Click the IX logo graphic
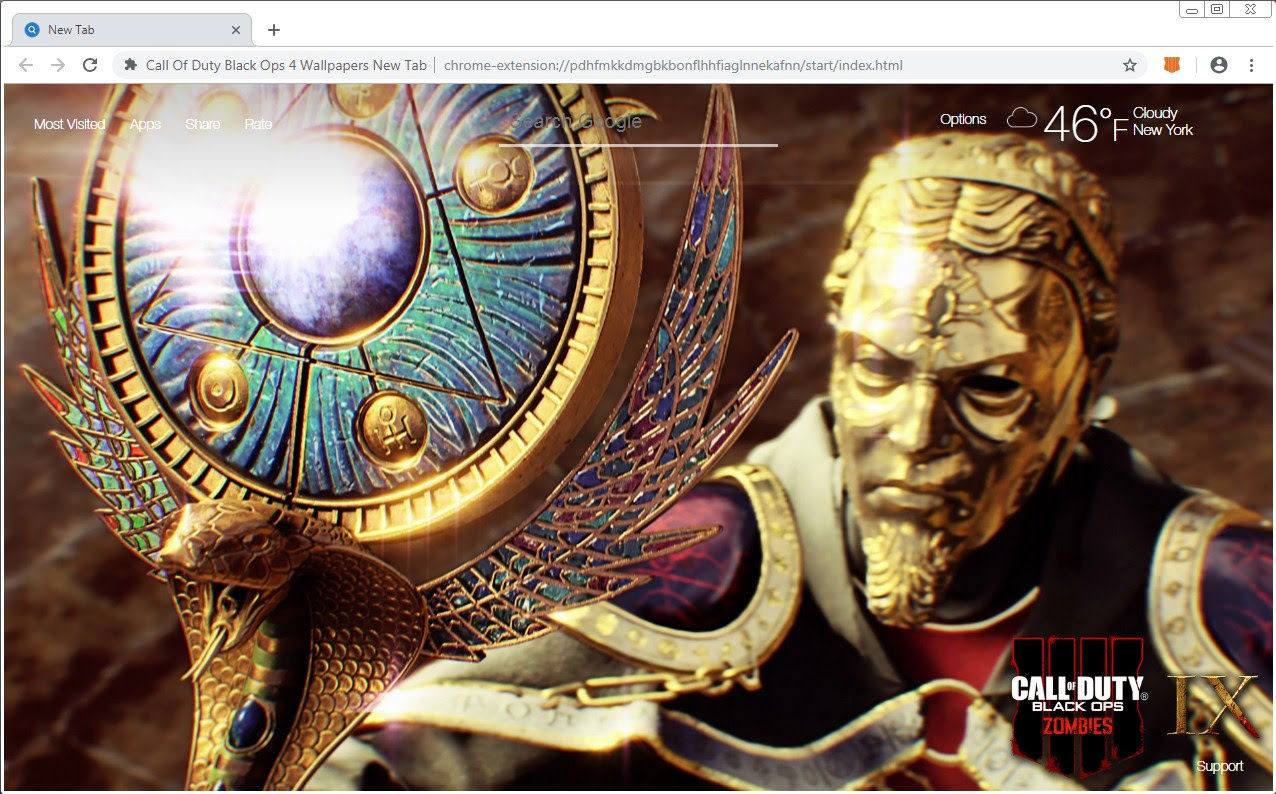The height and width of the screenshot is (794, 1276). point(1213,704)
